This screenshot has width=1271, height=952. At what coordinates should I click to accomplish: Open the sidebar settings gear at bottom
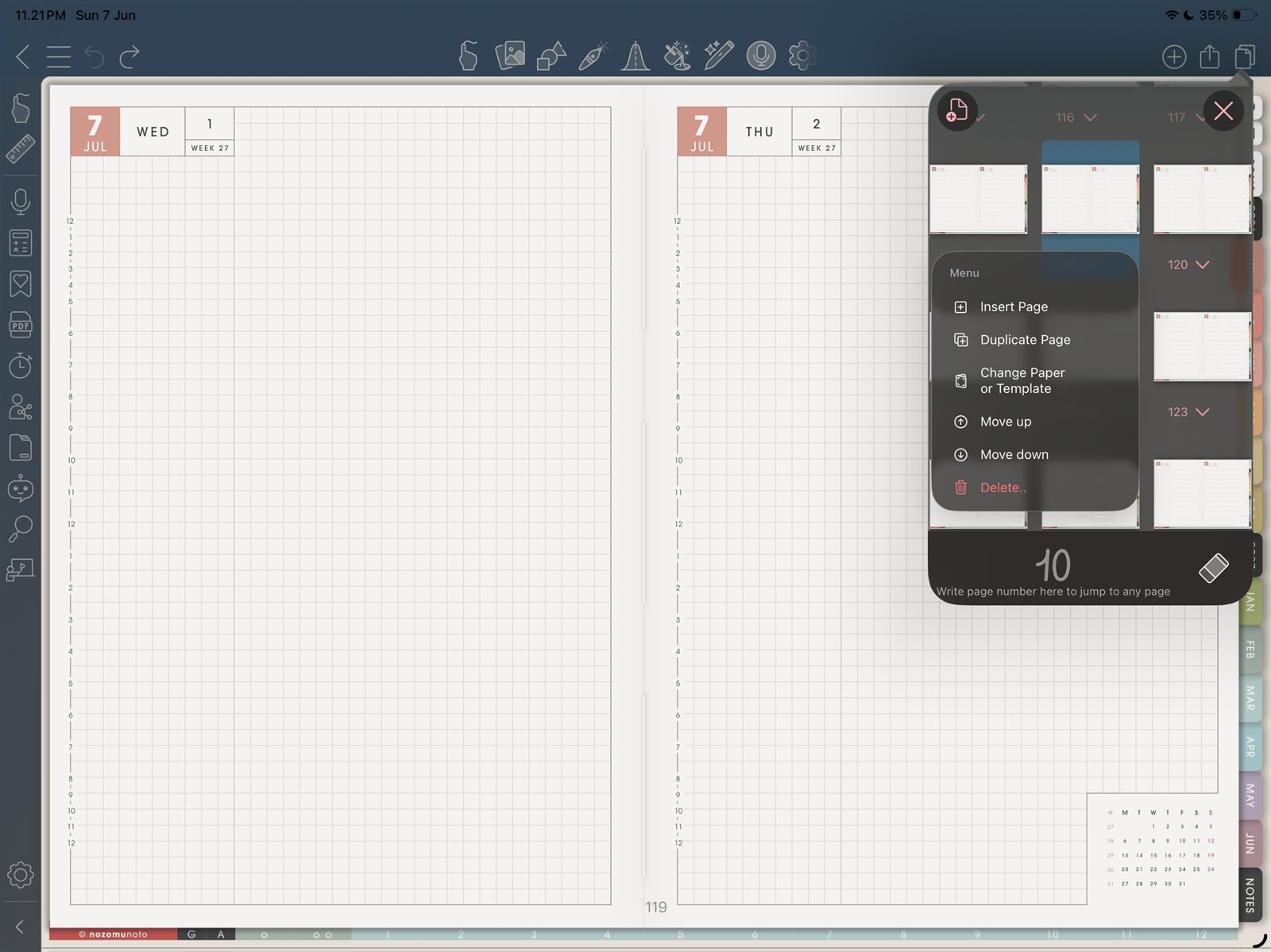[x=21, y=875]
